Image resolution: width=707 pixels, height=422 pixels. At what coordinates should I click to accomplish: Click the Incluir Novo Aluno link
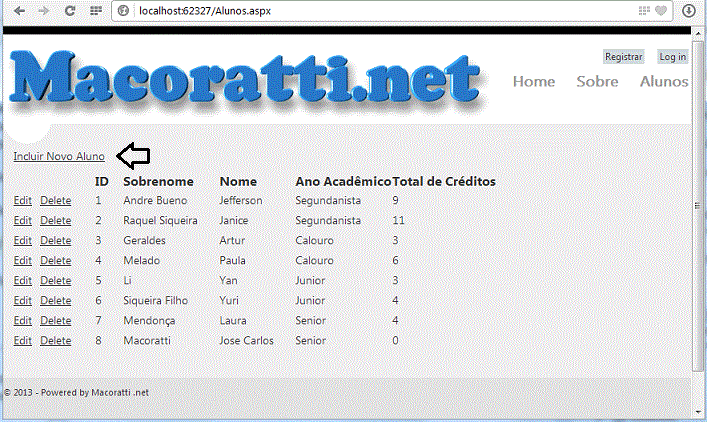pos(59,156)
